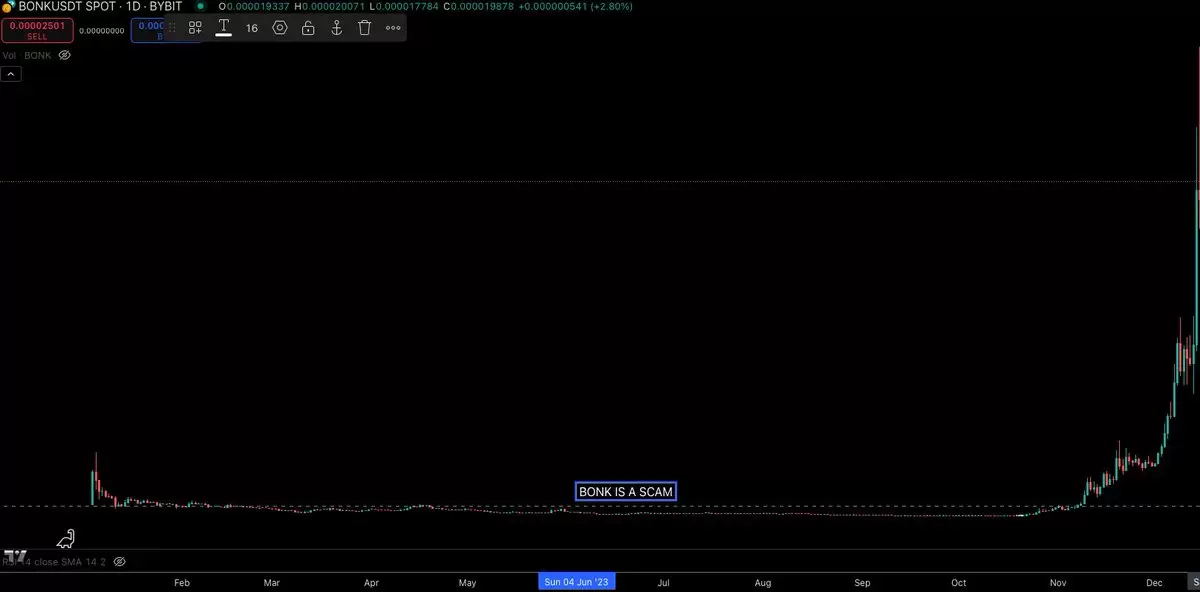Click the high price value H0.000020071
This screenshot has height=592, width=1200.
(x=330, y=6)
